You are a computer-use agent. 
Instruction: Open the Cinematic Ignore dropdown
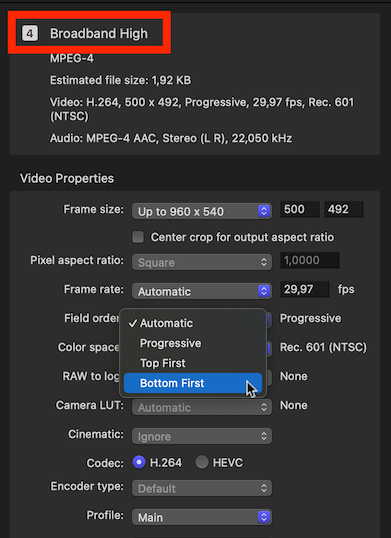[x=202, y=436]
